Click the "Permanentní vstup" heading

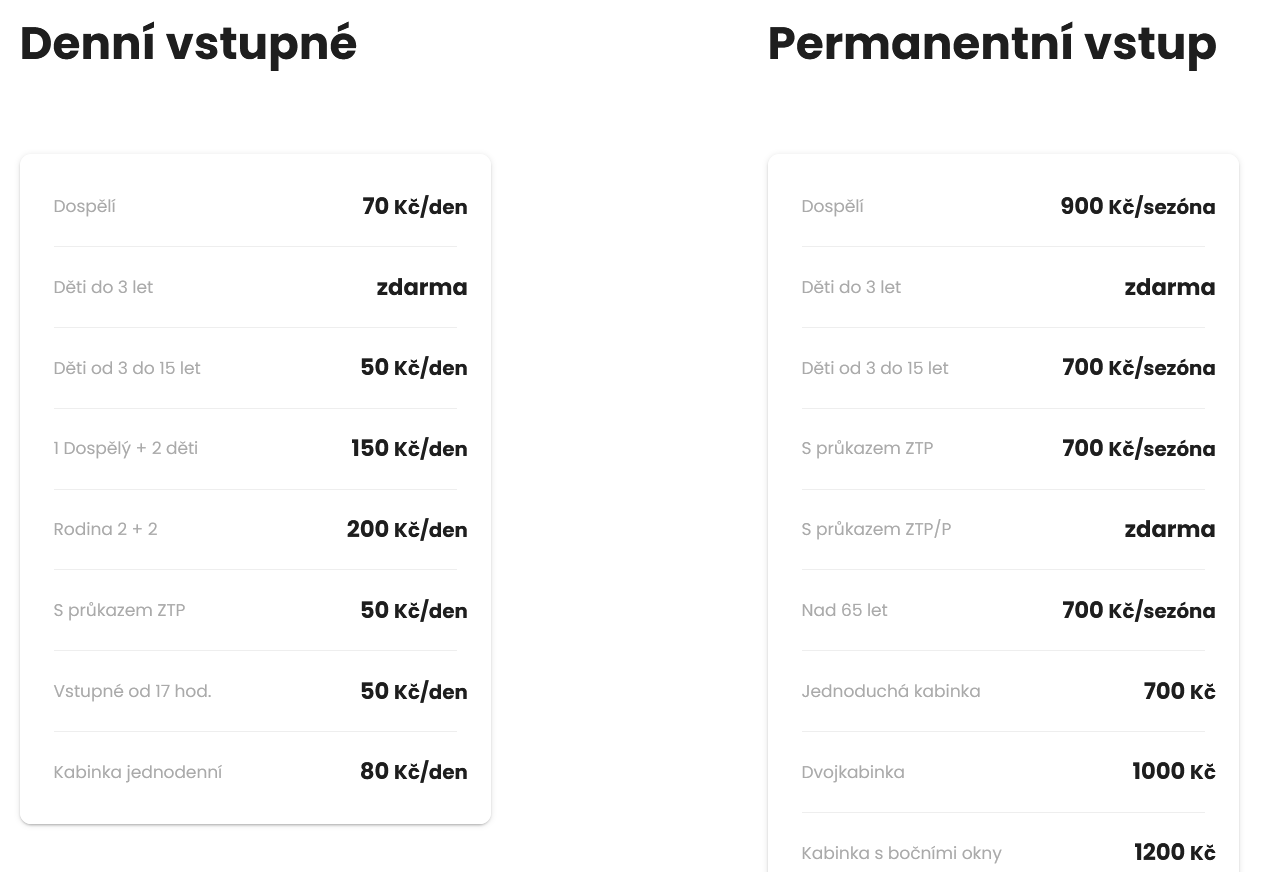tap(991, 44)
